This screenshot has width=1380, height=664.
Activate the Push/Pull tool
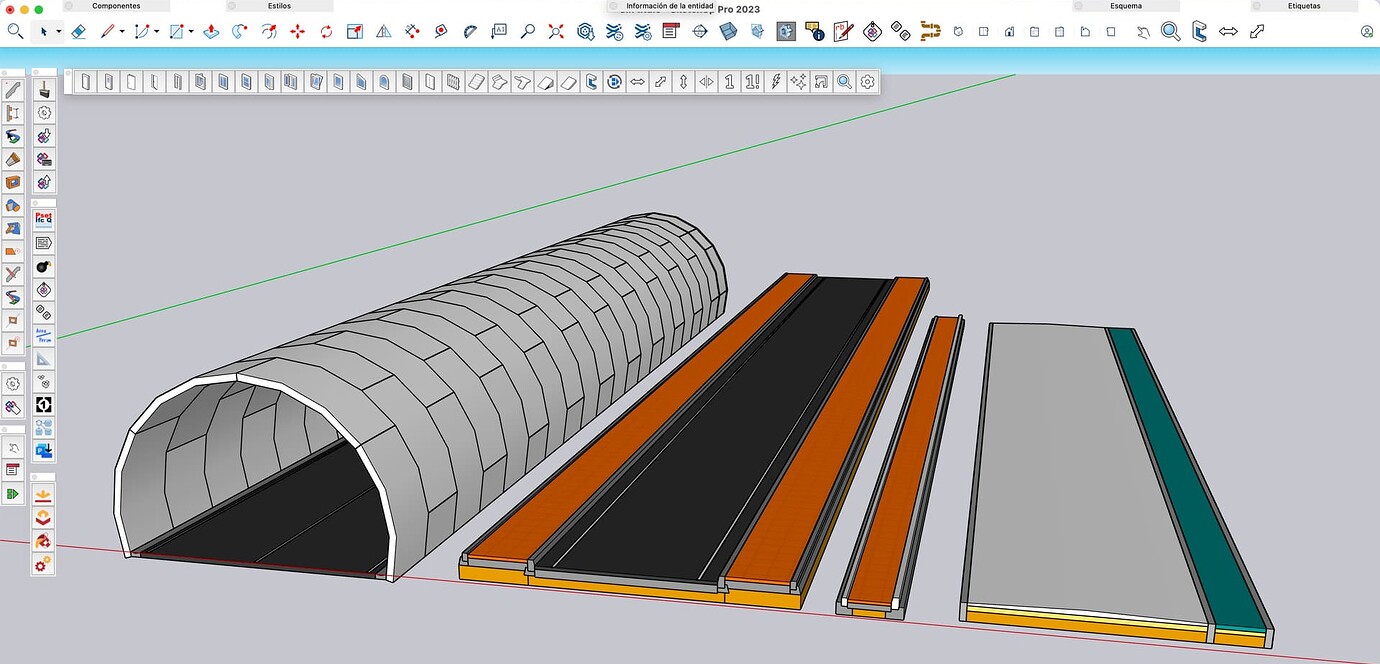coord(211,31)
